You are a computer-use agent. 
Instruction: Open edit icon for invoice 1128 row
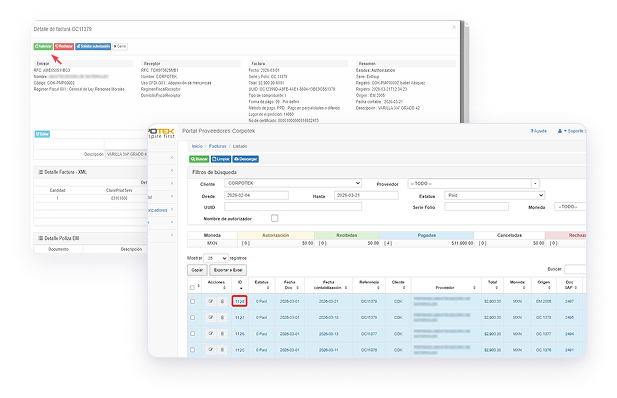211,302
